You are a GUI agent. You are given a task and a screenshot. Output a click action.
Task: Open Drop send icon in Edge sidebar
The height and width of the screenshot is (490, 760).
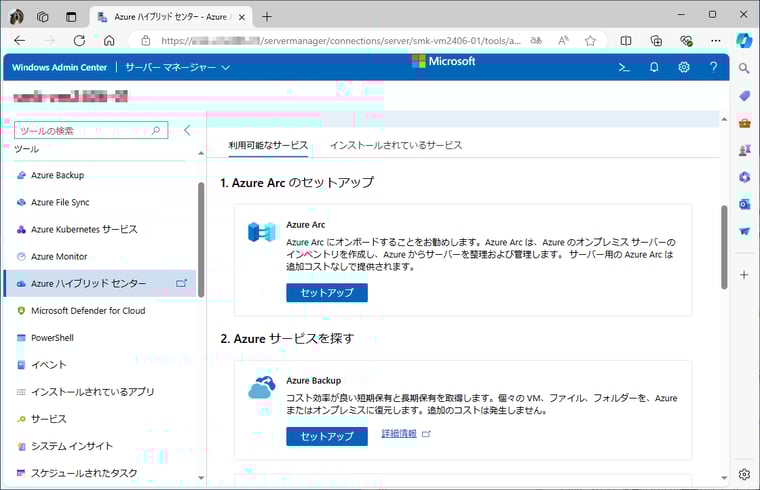pyautogui.click(x=744, y=232)
